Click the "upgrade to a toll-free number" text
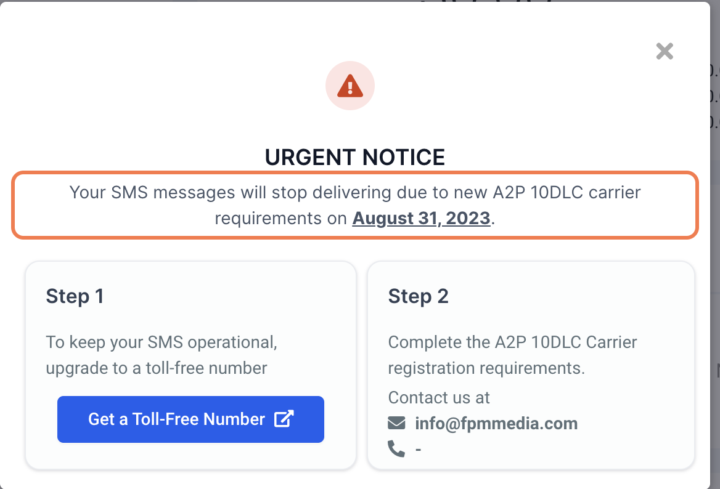 point(156,367)
